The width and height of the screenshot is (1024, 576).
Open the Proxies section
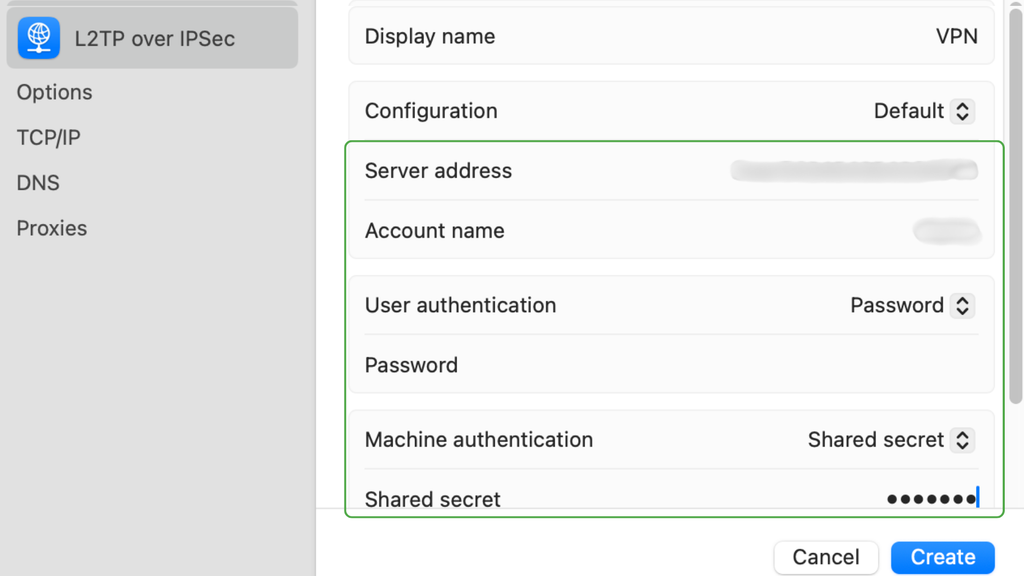click(52, 228)
